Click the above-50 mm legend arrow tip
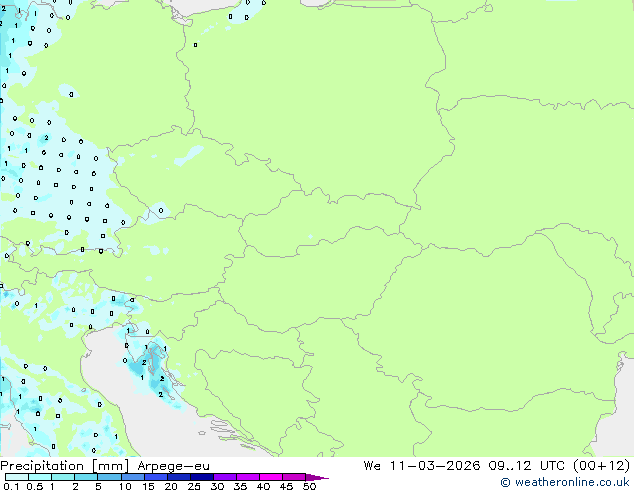 317,477
